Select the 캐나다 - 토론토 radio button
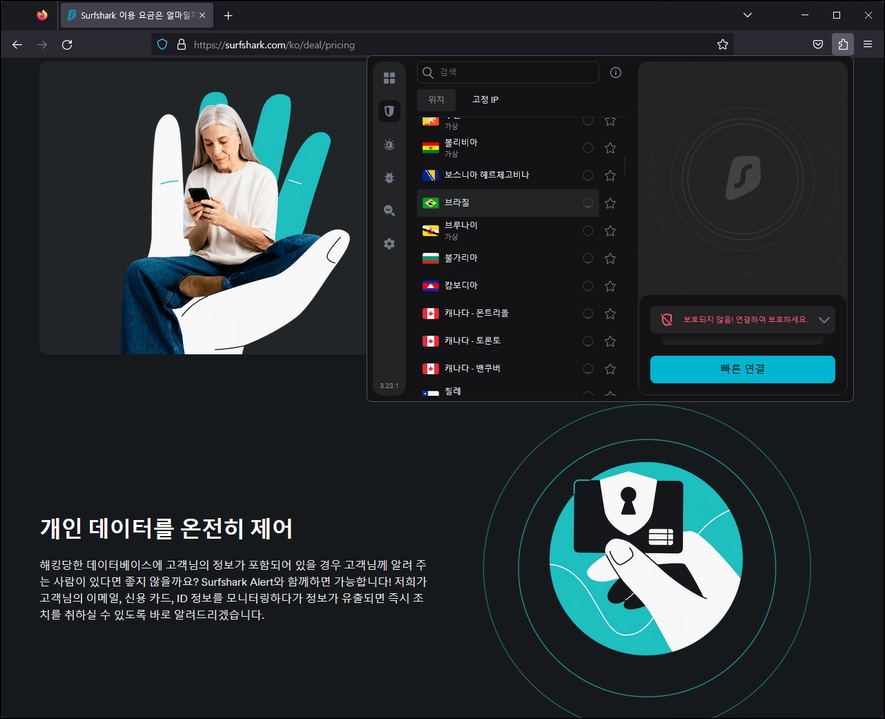The image size is (885, 719). point(588,341)
